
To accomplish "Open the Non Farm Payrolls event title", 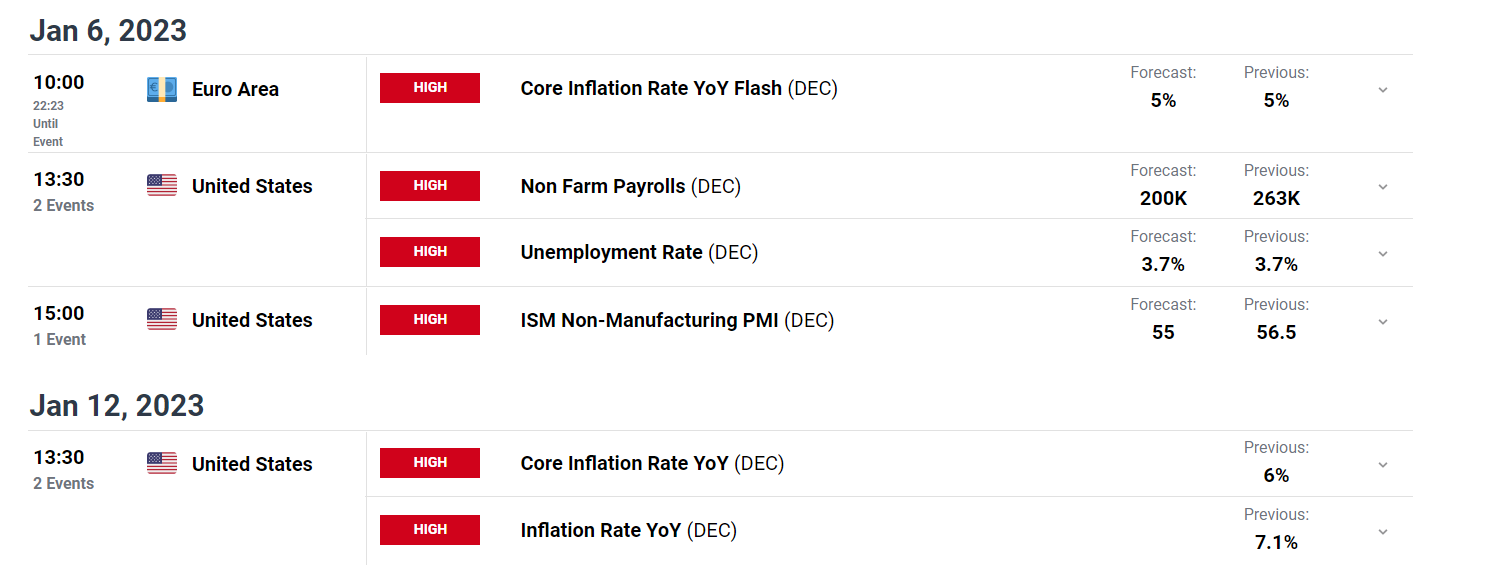I will 631,187.
